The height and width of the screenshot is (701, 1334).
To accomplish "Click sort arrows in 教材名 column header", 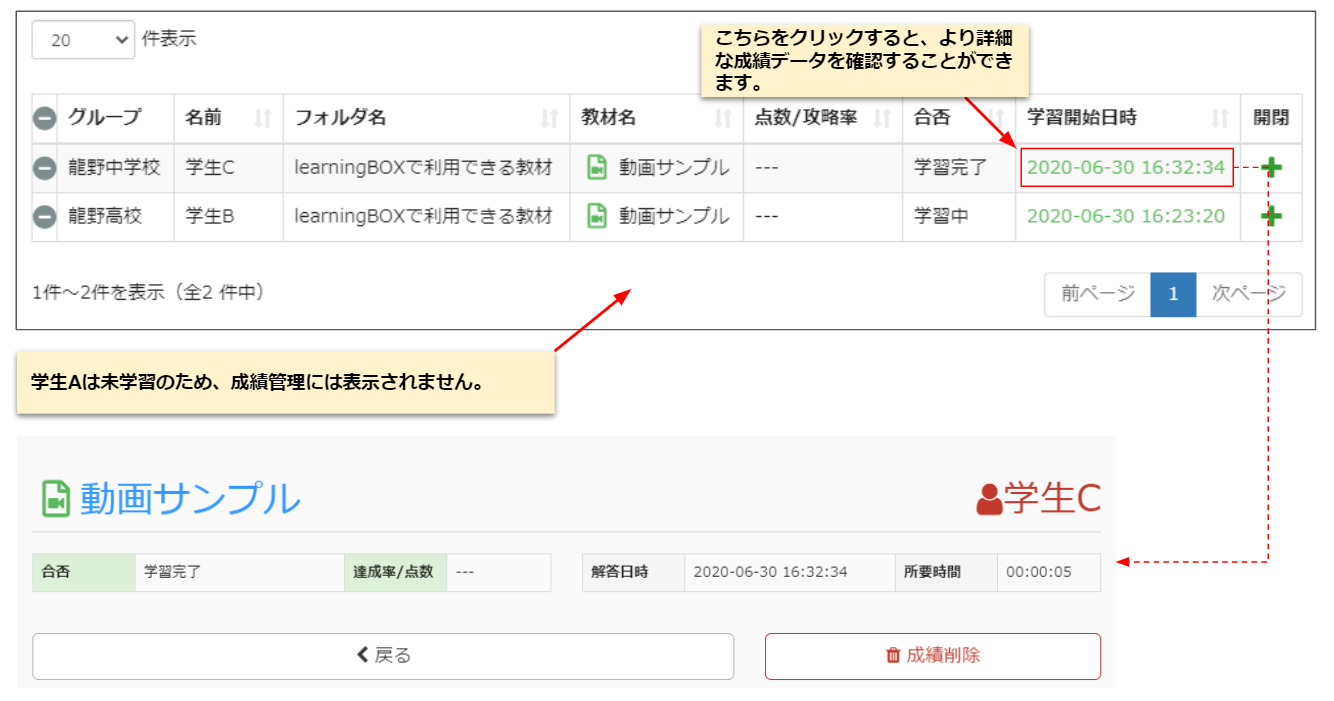I will [x=723, y=119].
